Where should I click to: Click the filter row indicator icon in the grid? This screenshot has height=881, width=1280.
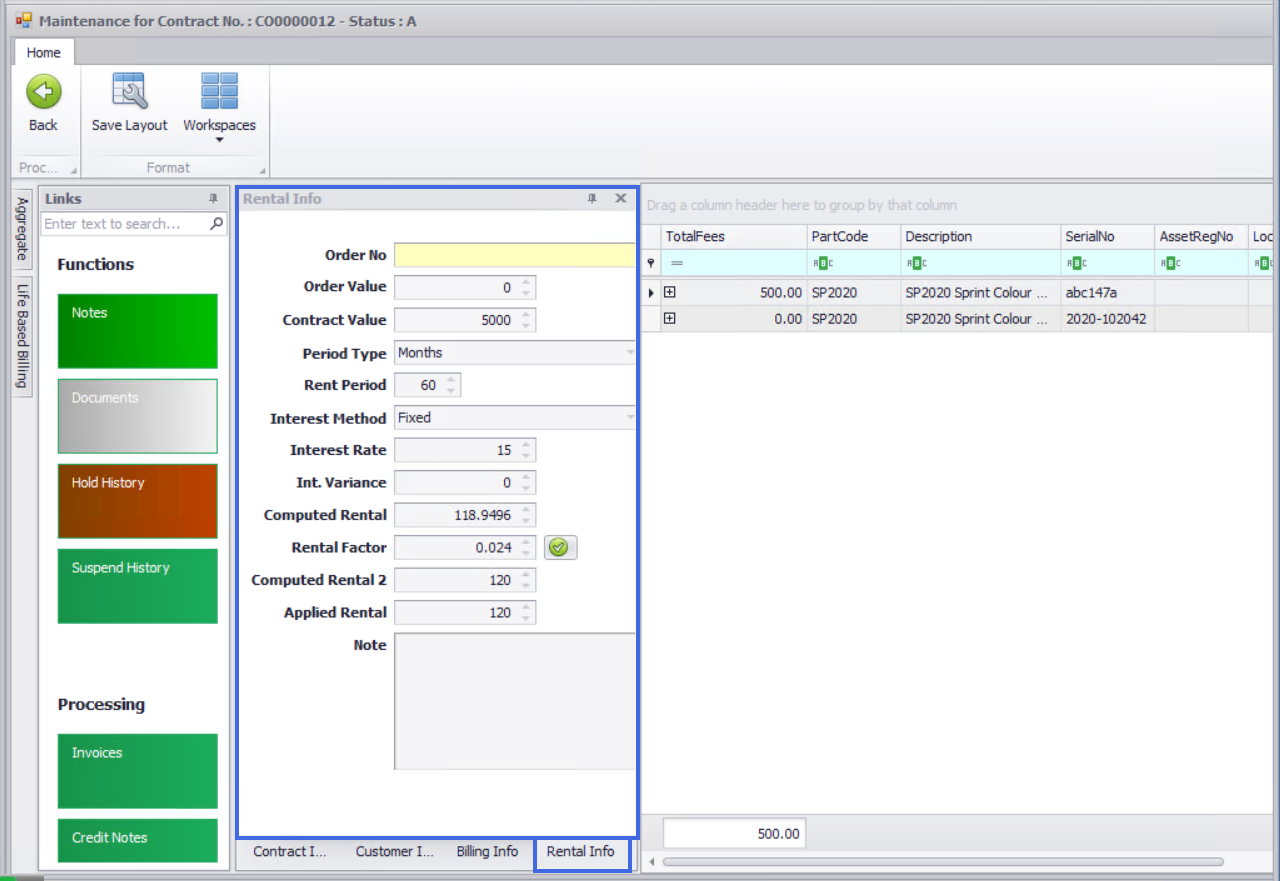click(x=651, y=264)
